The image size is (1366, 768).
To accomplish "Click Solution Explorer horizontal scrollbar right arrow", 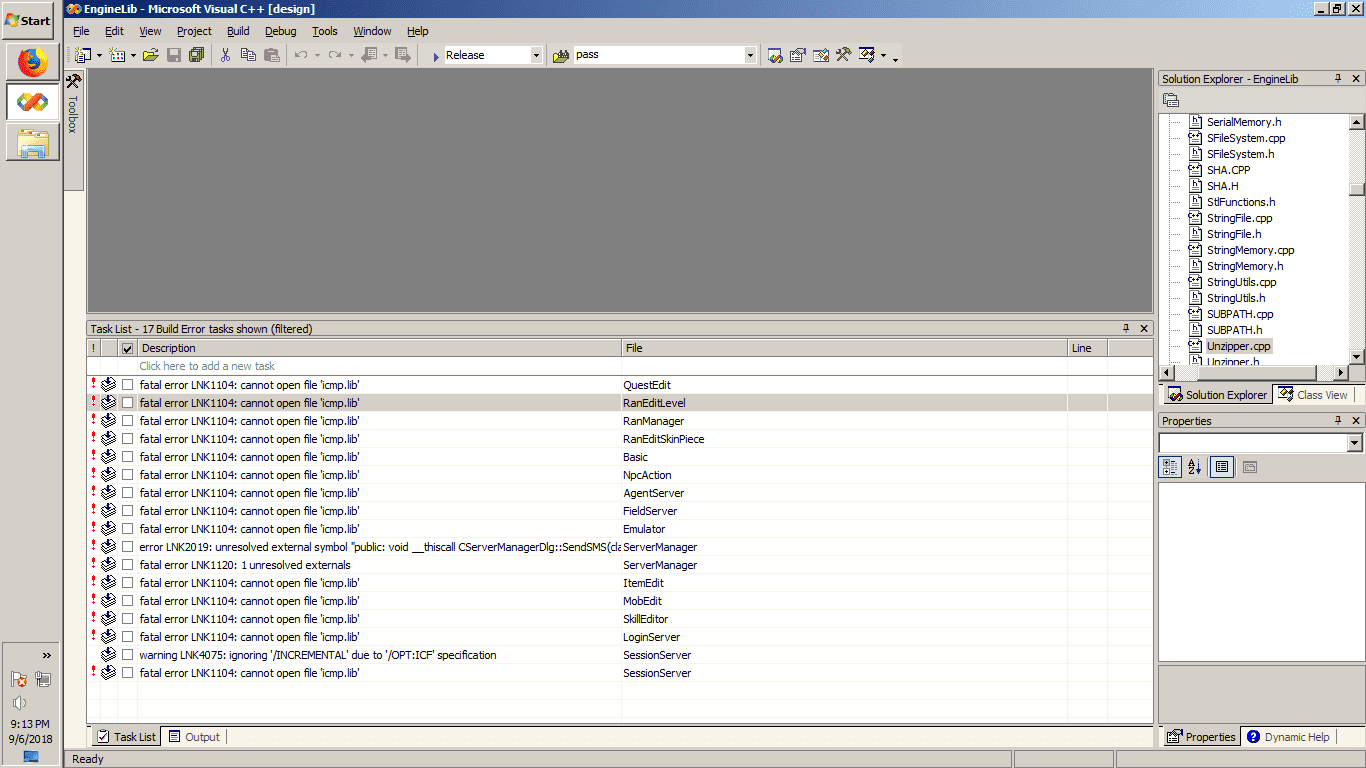I will pos(1341,373).
